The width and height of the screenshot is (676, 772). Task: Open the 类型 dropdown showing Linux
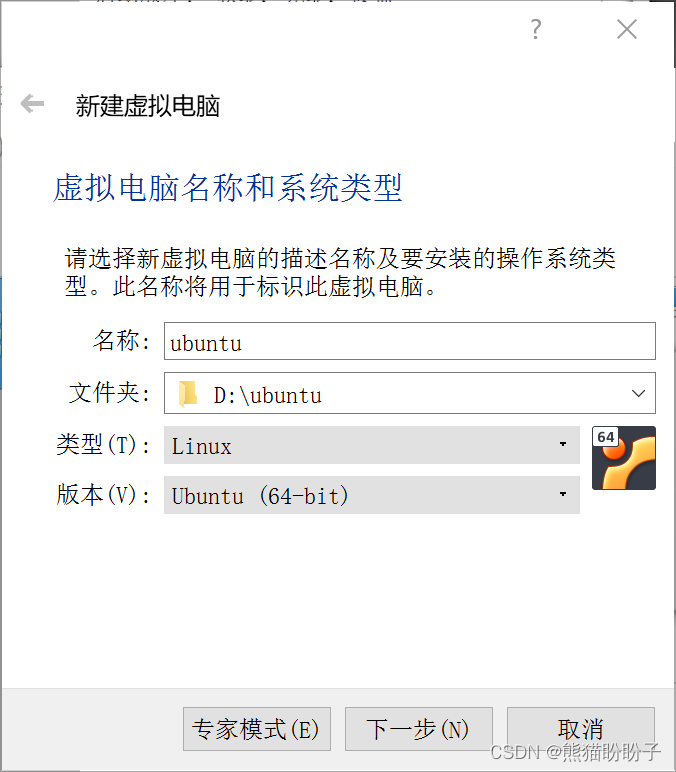pos(372,445)
